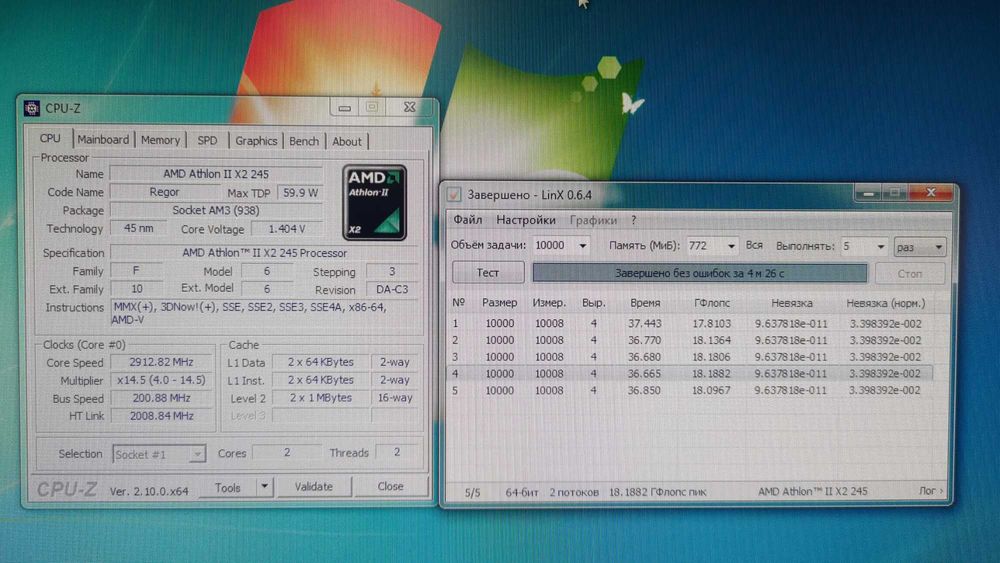Open the Объём задачи 10000 dropdown
Image resolution: width=1000 pixels, height=563 pixels.
(x=561, y=245)
